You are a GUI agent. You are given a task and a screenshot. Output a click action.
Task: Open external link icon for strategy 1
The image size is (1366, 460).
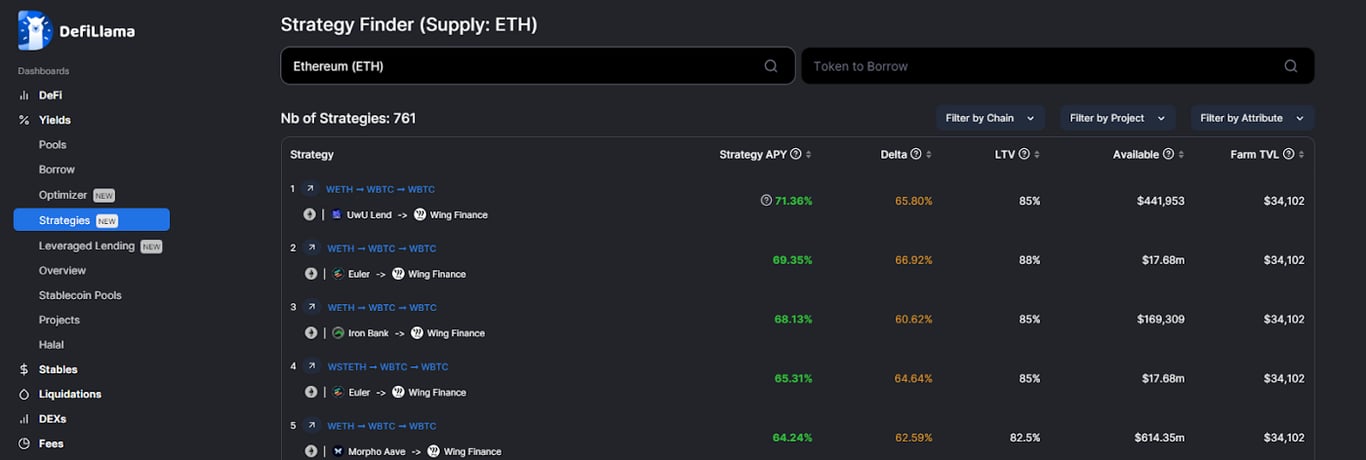click(x=311, y=188)
